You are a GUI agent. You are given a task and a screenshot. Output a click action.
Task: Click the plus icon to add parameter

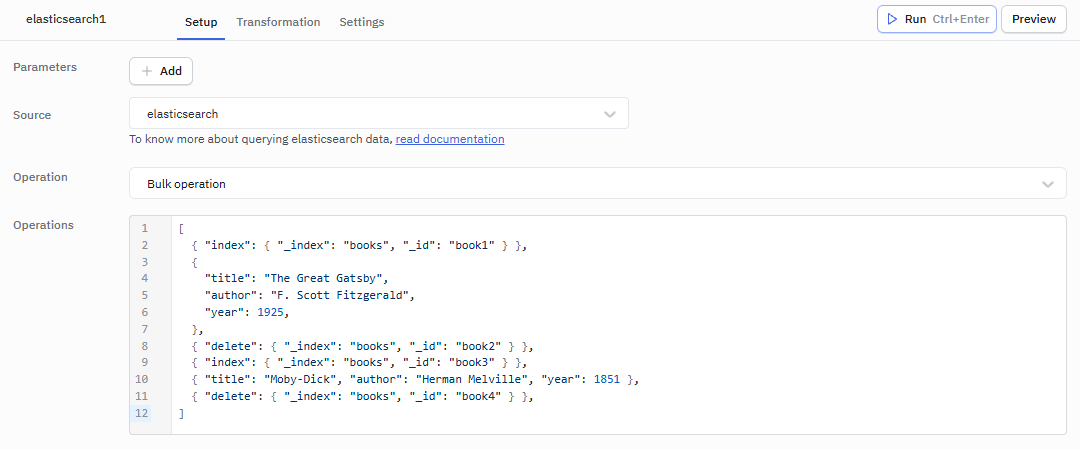point(147,71)
